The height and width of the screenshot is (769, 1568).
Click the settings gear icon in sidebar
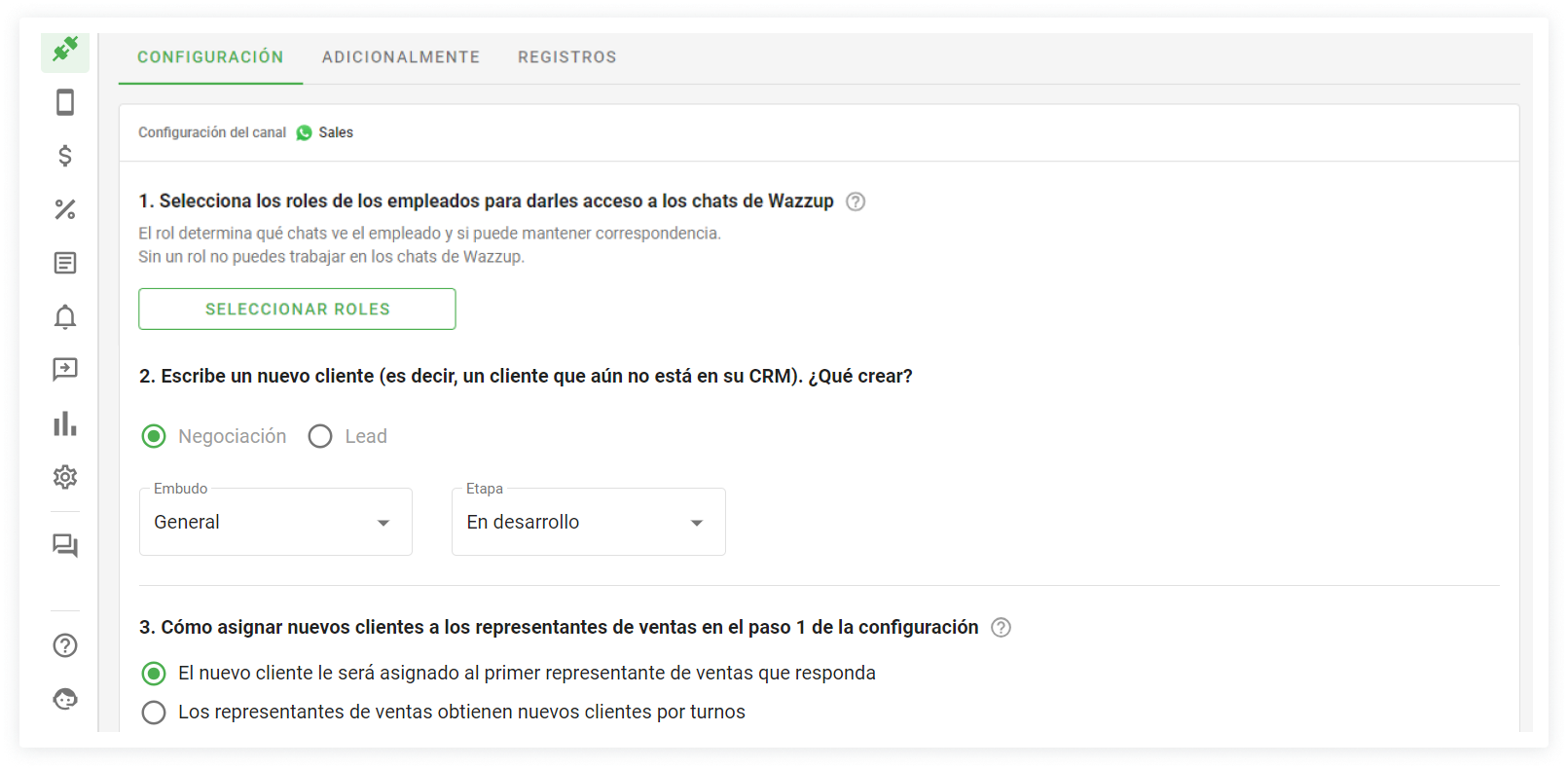click(x=65, y=477)
